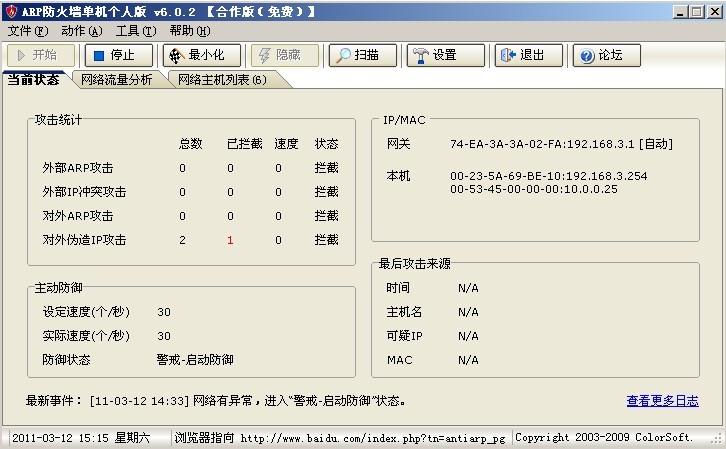Click the Exit (退出) toolbar button
726x449 pixels.
(x=529, y=56)
